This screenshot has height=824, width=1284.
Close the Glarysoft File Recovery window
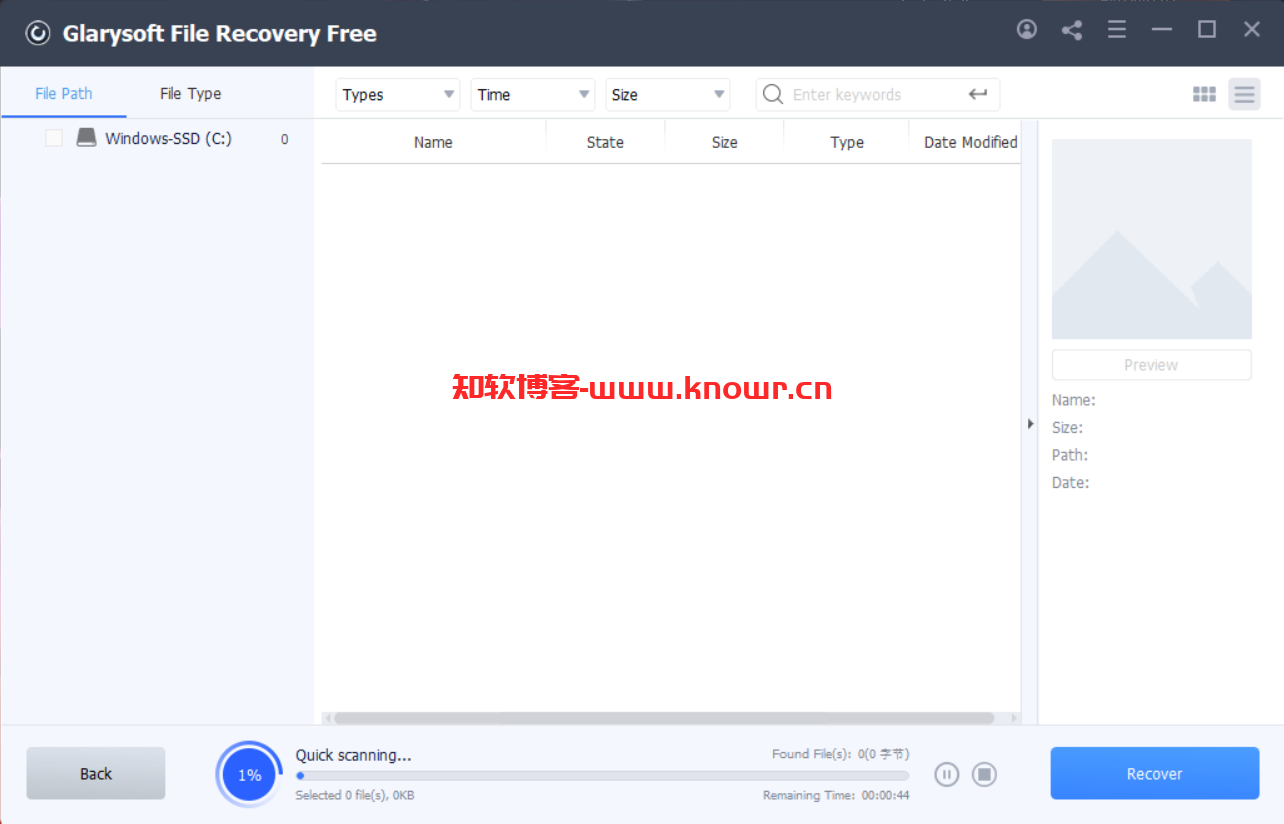point(1252,30)
